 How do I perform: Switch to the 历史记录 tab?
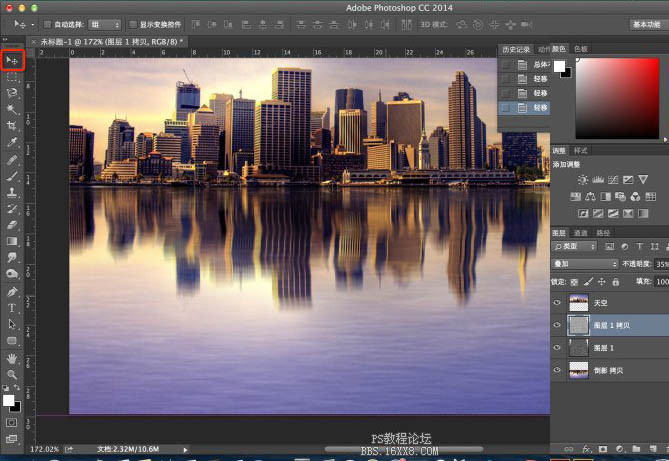click(516, 50)
